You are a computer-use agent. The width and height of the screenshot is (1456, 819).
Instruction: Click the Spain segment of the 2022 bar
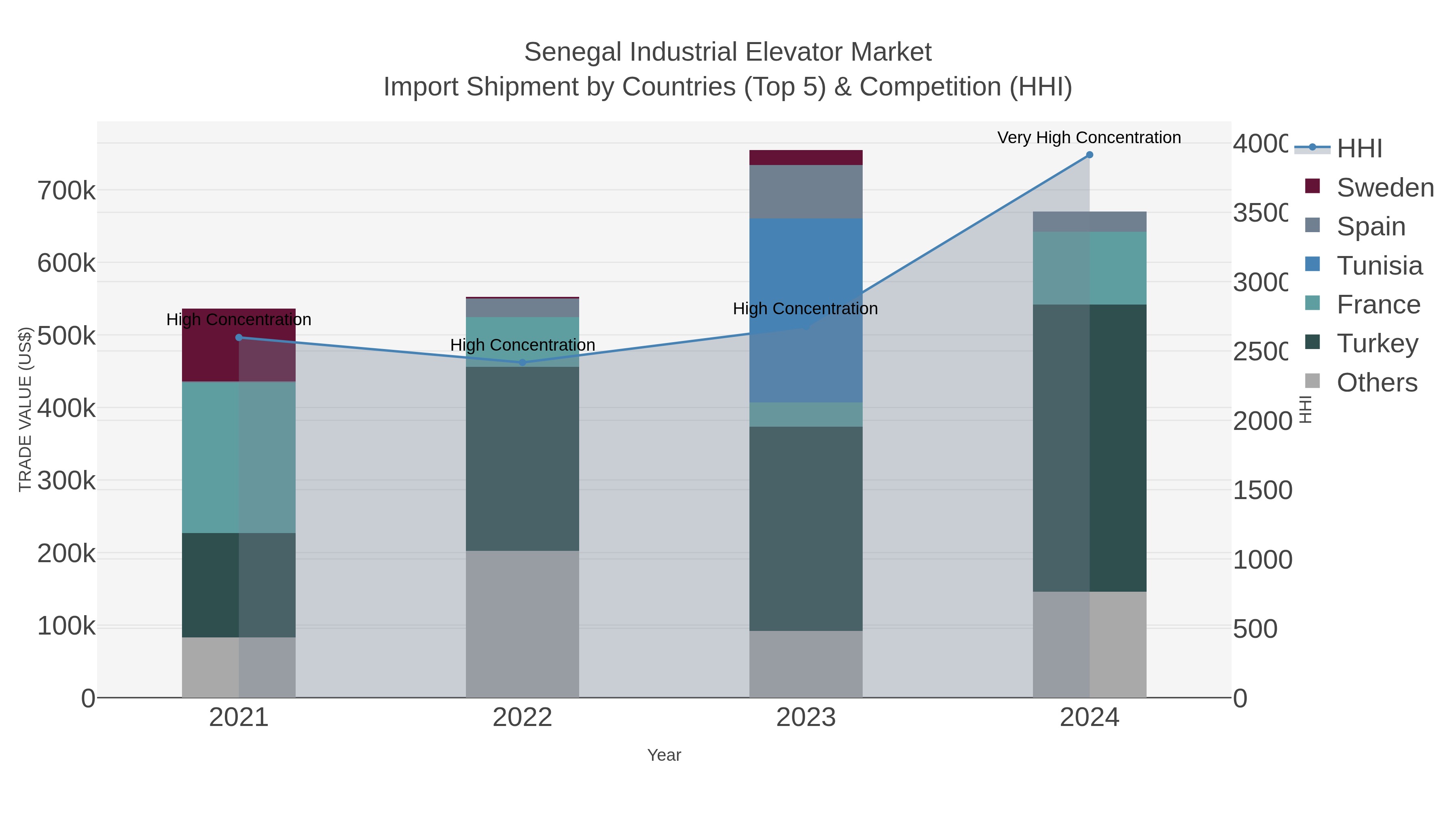pyautogui.click(x=522, y=307)
